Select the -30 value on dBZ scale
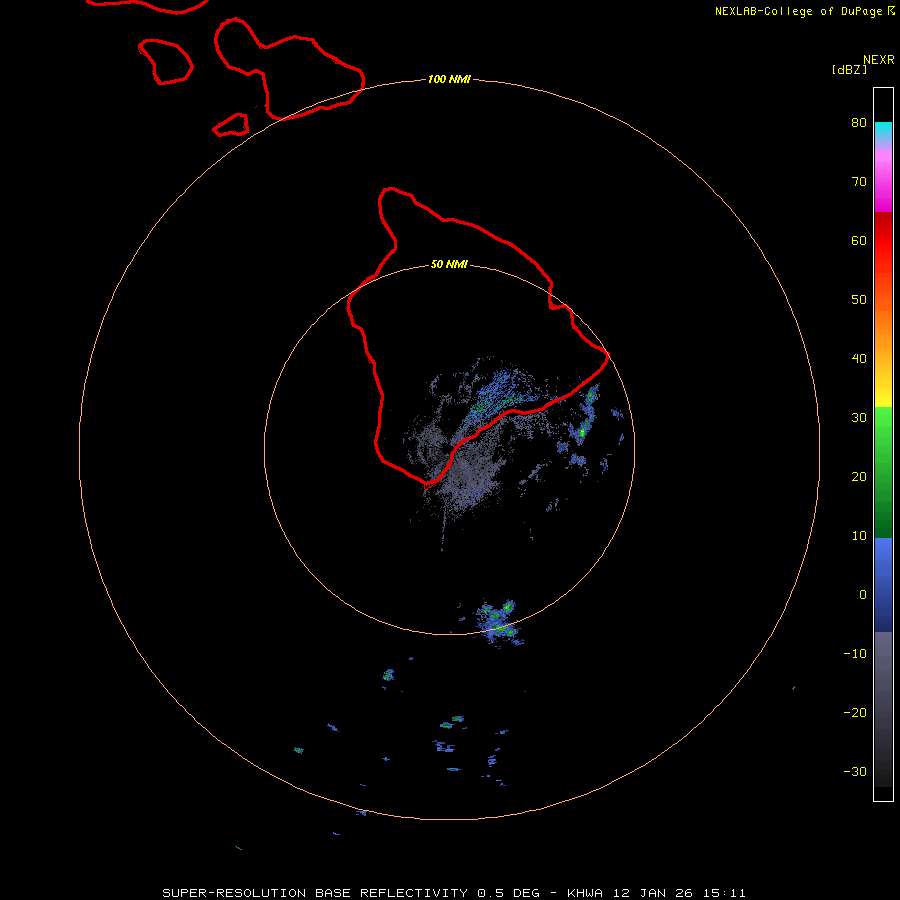 click(855, 771)
